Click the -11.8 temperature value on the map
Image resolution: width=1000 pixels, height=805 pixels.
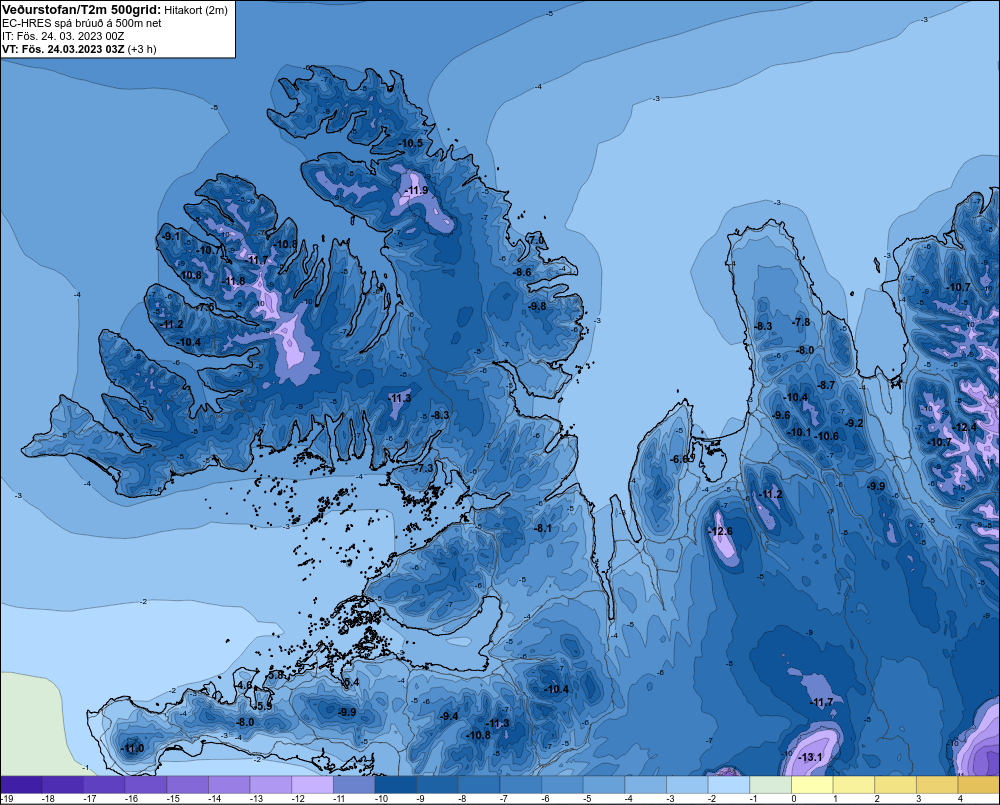[x=233, y=281]
